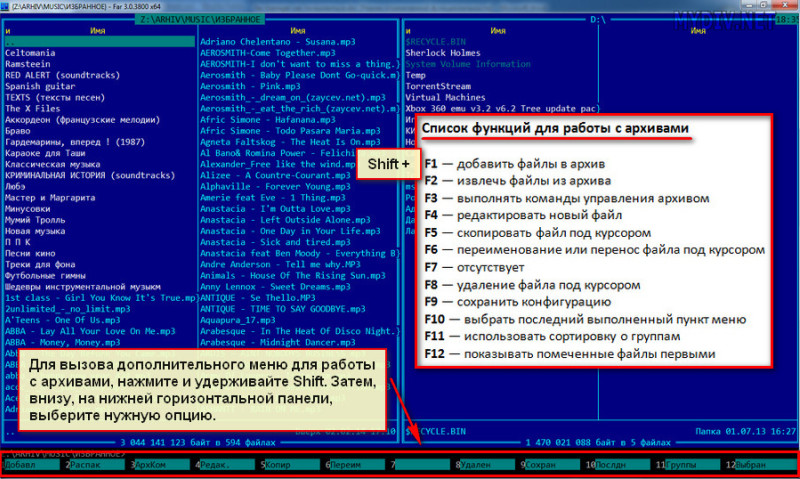Select RED ALERT (soundtracks) folder

[62, 75]
